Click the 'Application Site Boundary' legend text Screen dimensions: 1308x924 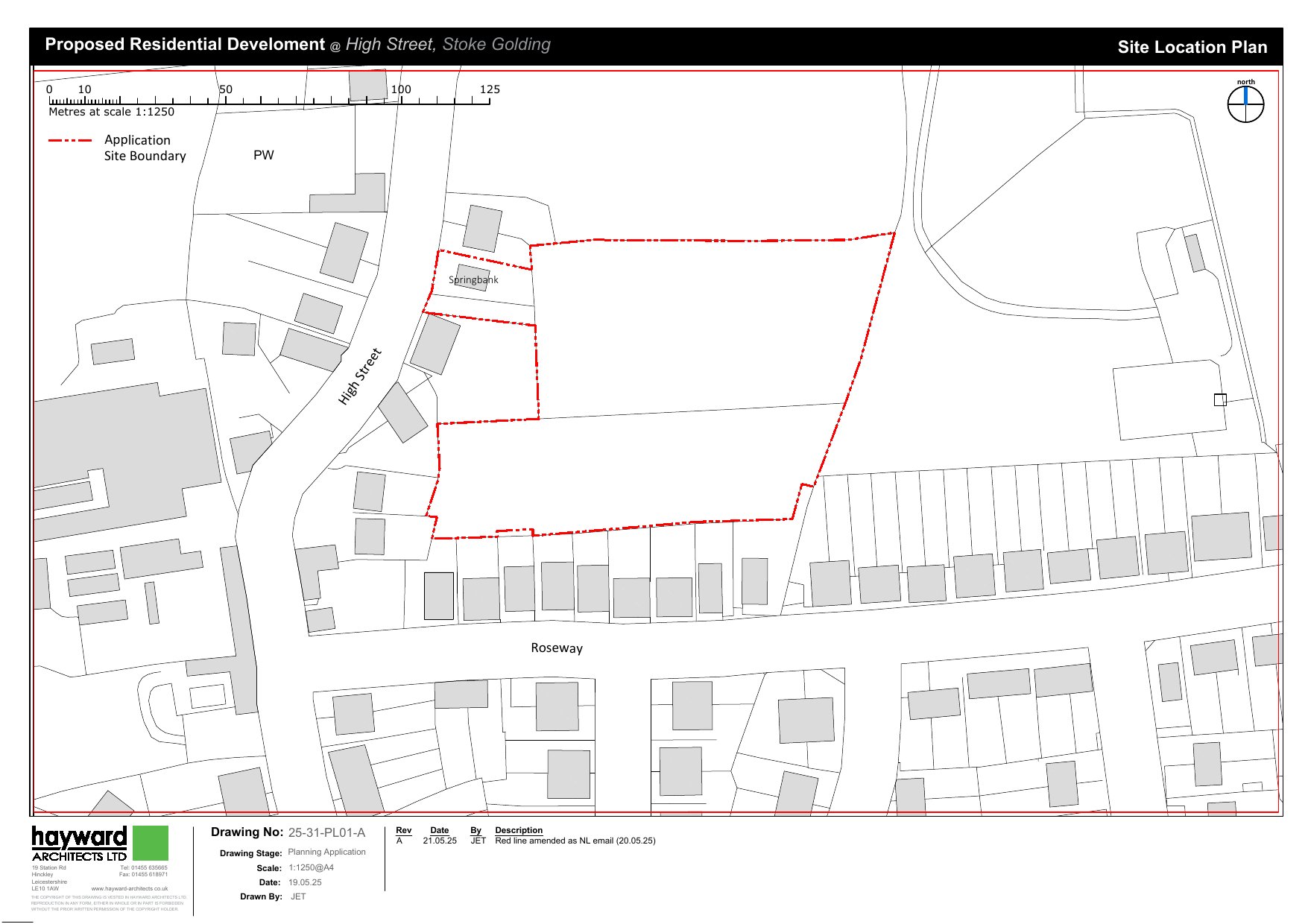pos(145,148)
